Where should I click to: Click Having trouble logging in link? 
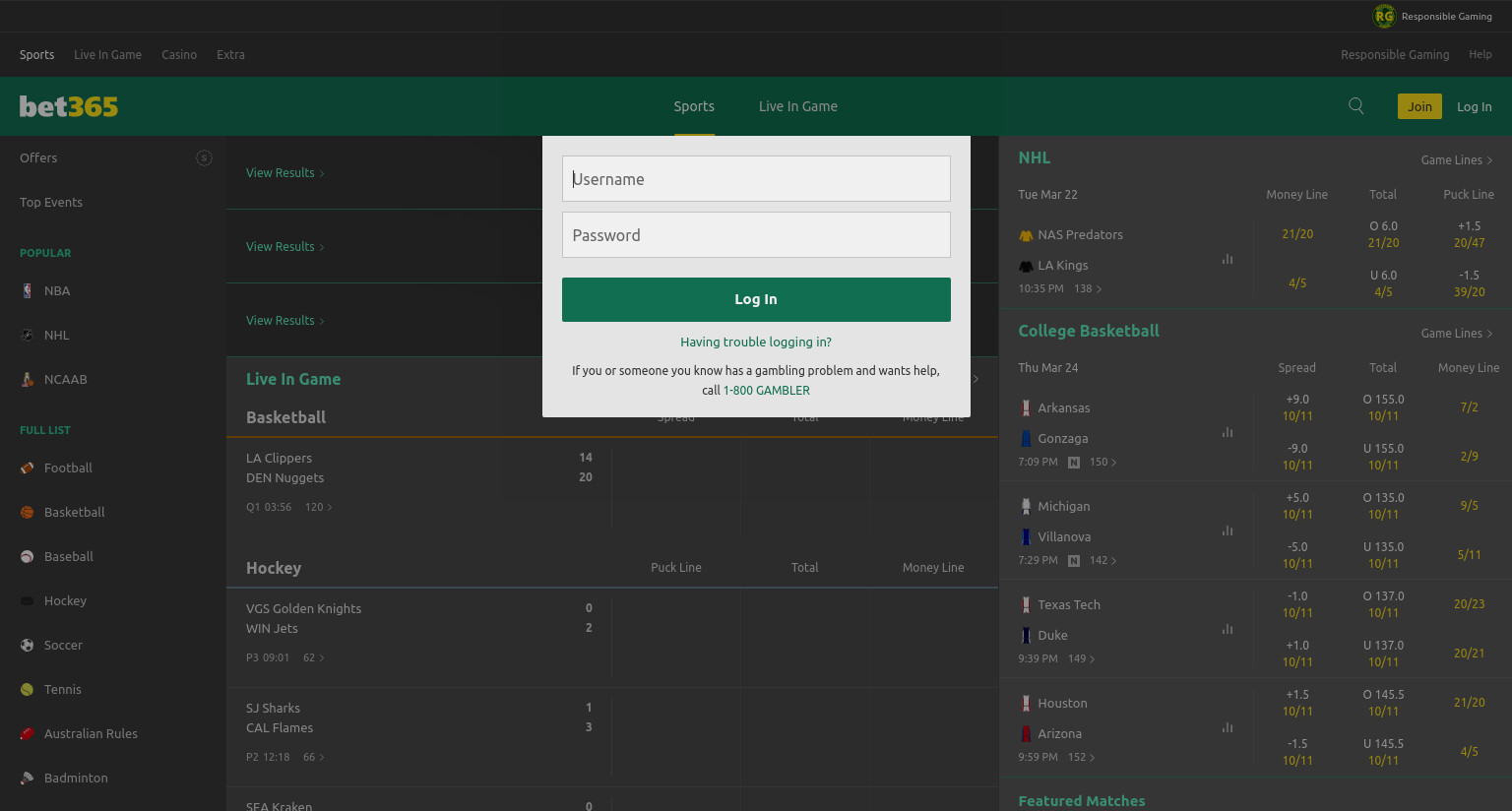coord(756,342)
